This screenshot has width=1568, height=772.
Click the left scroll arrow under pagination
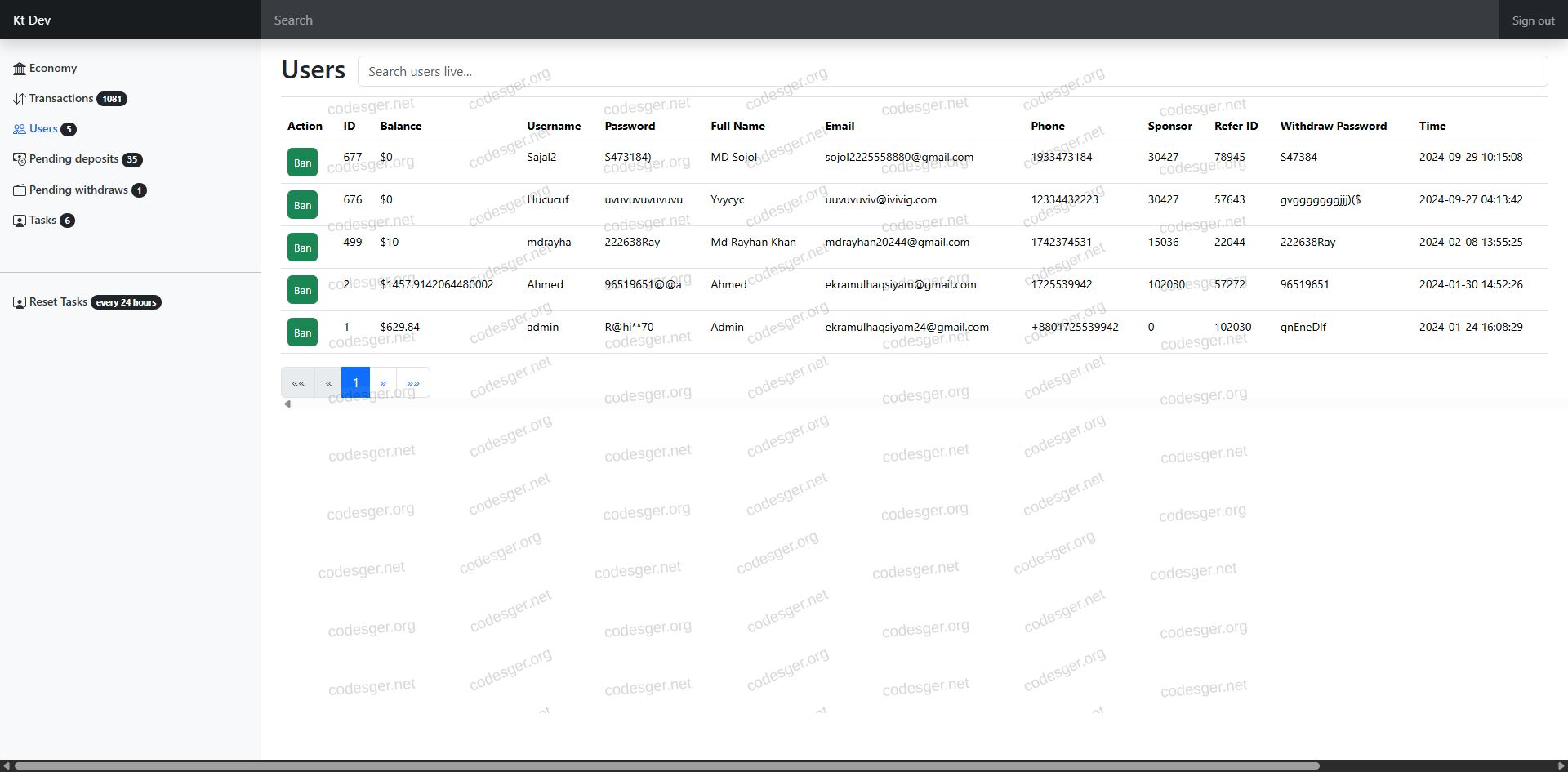[x=287, y=404]
